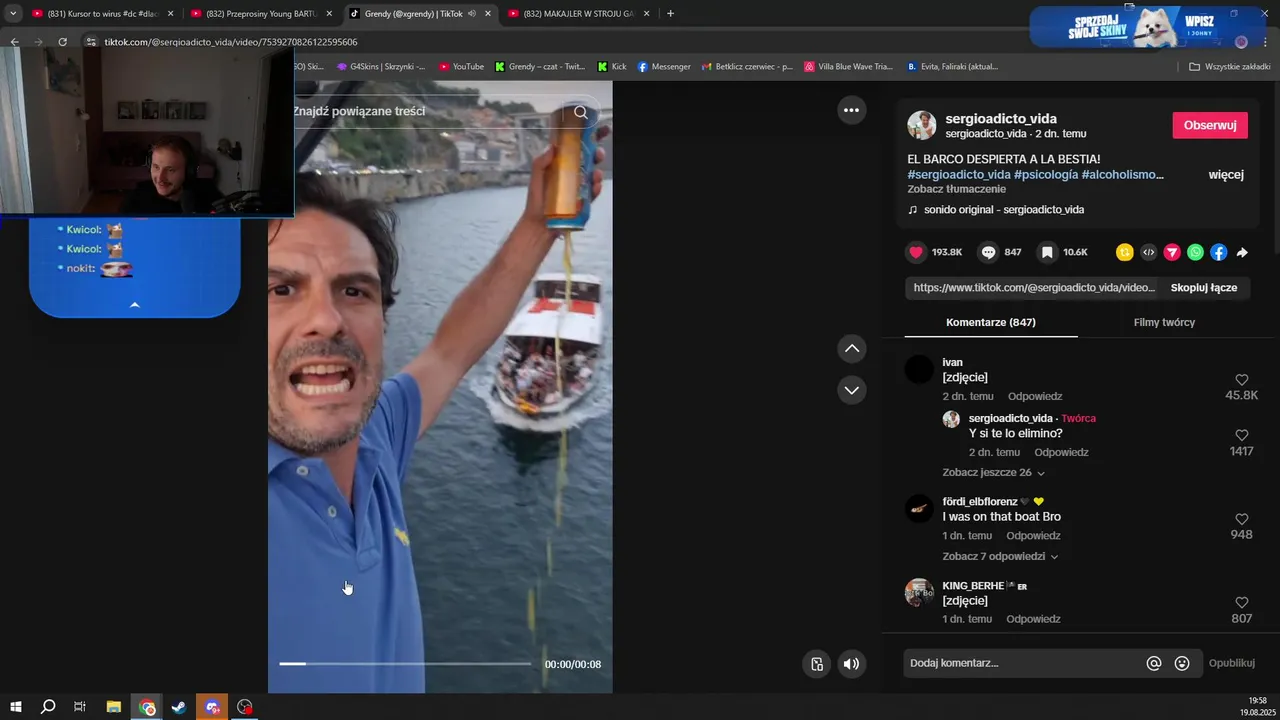
Task: Open comments via the speech bubble icon
Action: click(989, 253)
